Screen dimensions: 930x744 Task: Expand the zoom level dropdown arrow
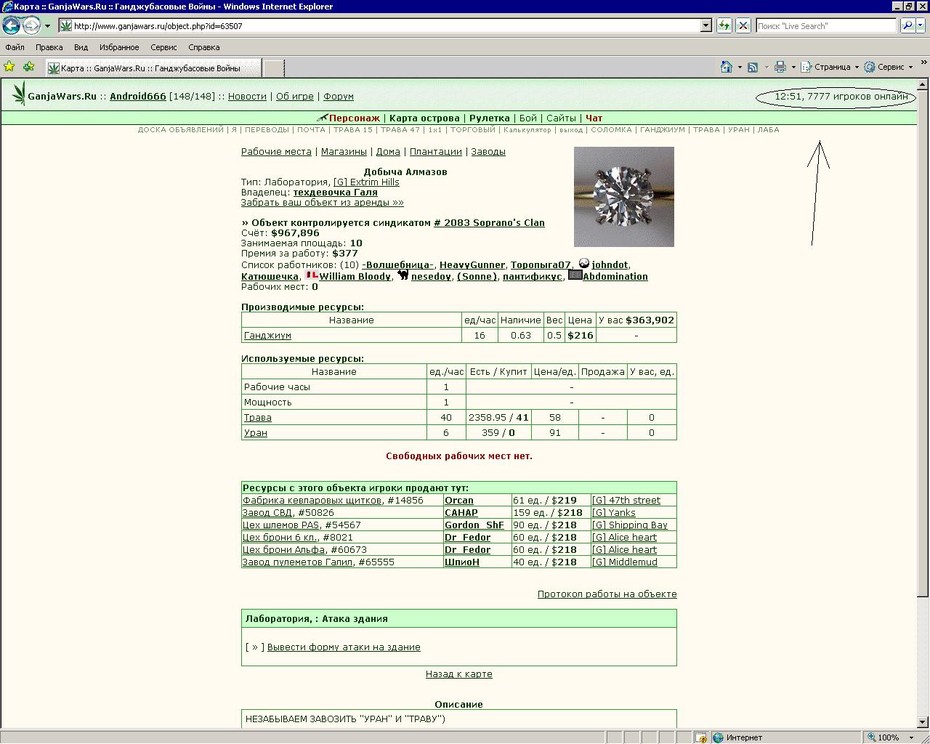point(911,737)
